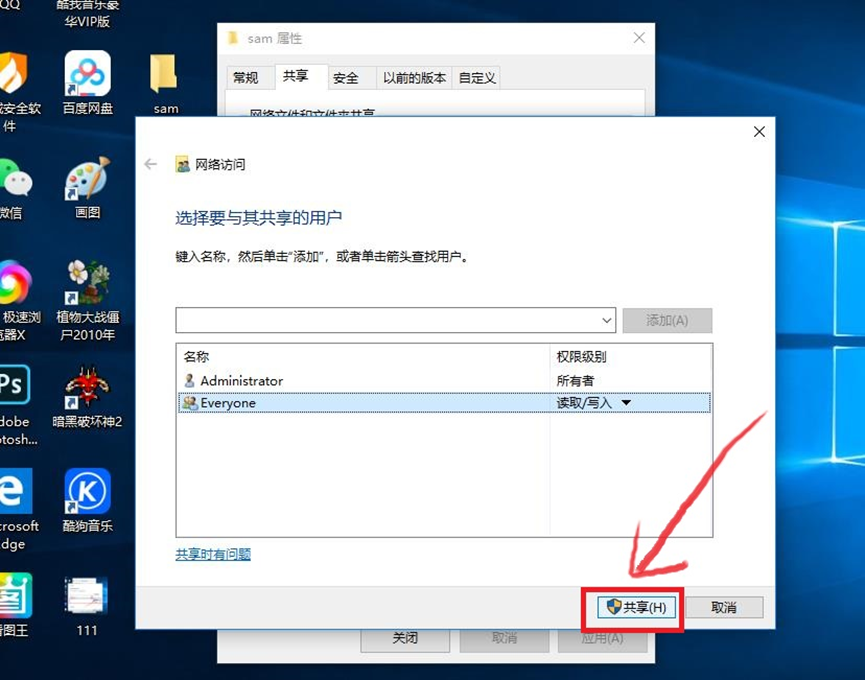Click 取消 in the sam properties window

pyautogui.click(x=504, y=638)
